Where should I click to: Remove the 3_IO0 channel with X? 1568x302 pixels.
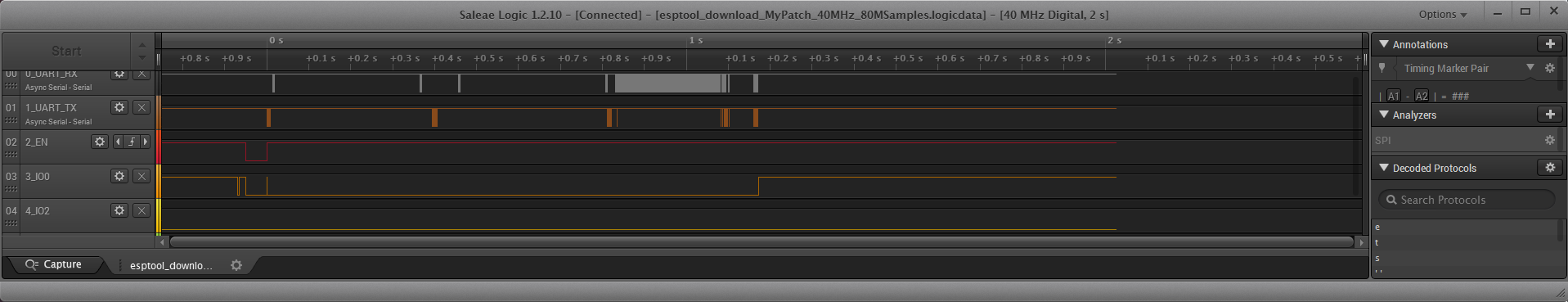[142, 176]
